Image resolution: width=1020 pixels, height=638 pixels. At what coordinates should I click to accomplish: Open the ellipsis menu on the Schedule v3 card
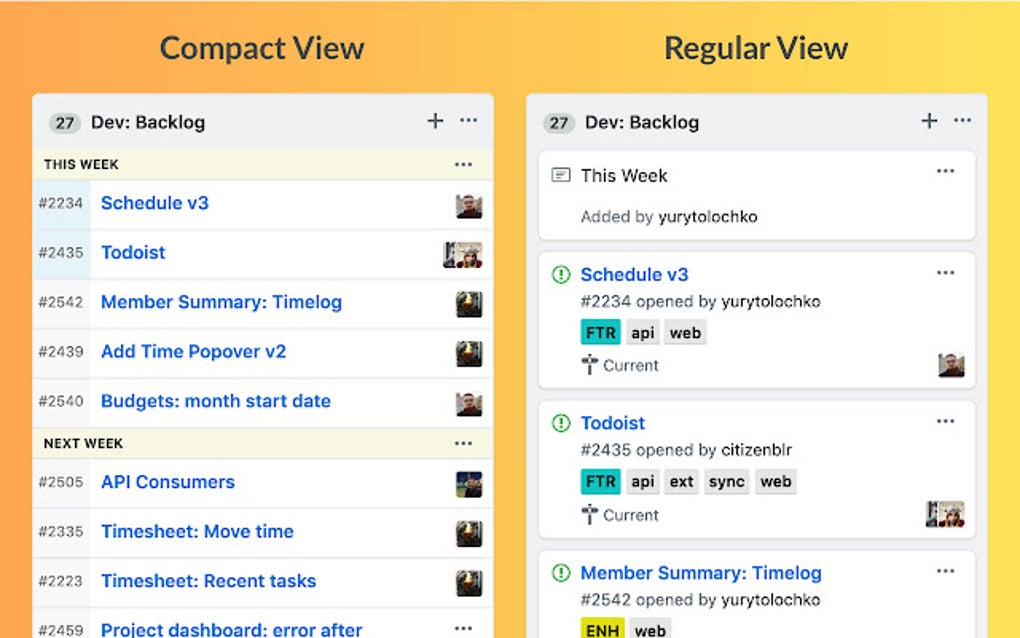pos(945,271)
